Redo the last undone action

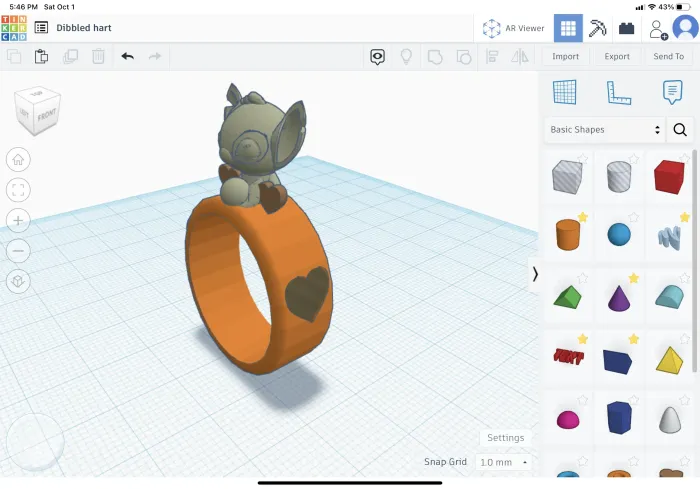pyautogui.click(x=155, y=56)
